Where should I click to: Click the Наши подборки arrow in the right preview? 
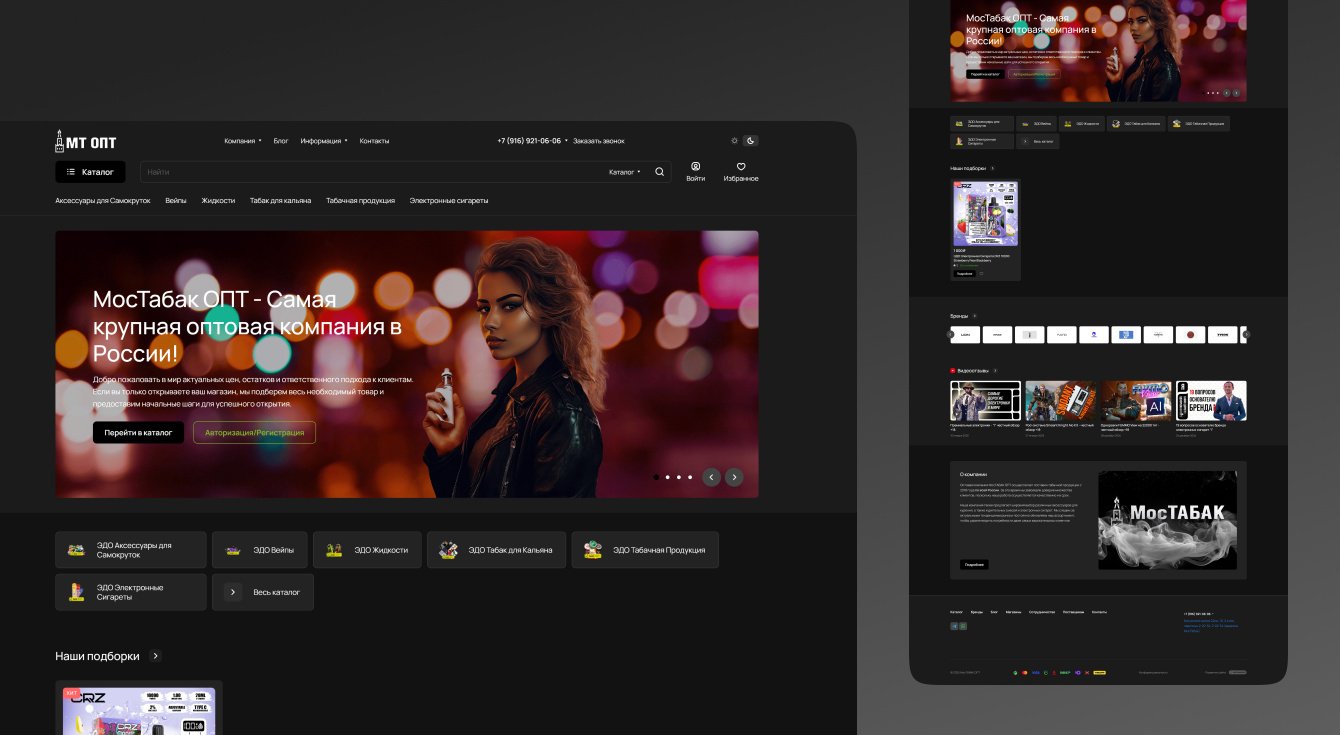tap(992, 168)
